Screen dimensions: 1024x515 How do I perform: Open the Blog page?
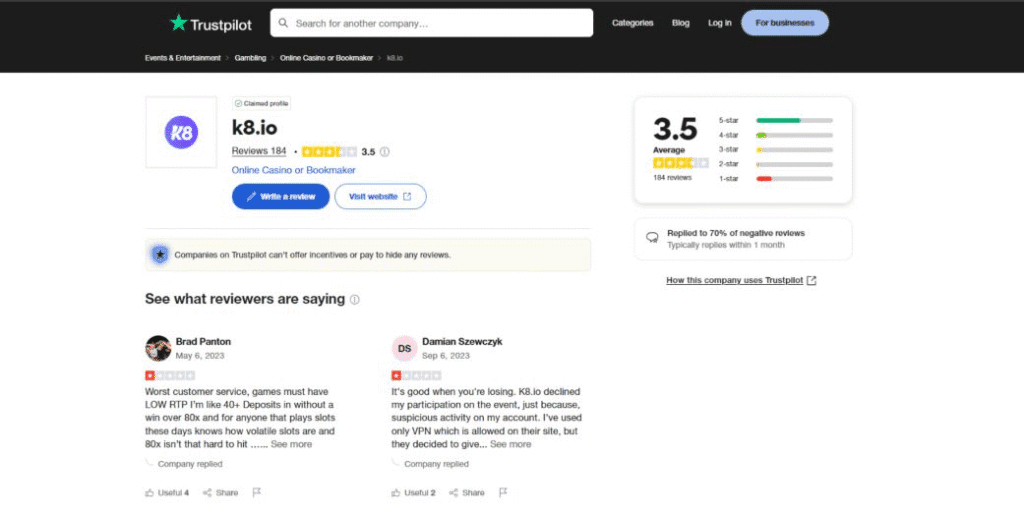(680, 23)
